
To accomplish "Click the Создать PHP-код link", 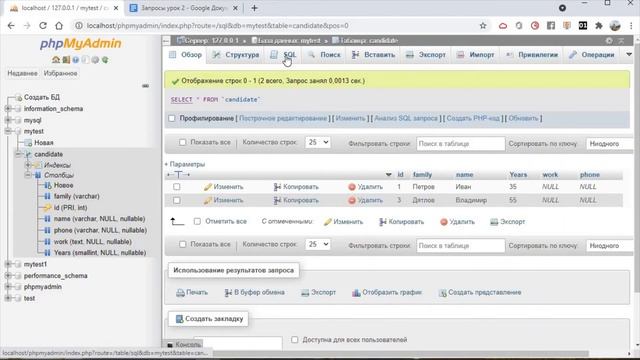I will tap(473, 118).
